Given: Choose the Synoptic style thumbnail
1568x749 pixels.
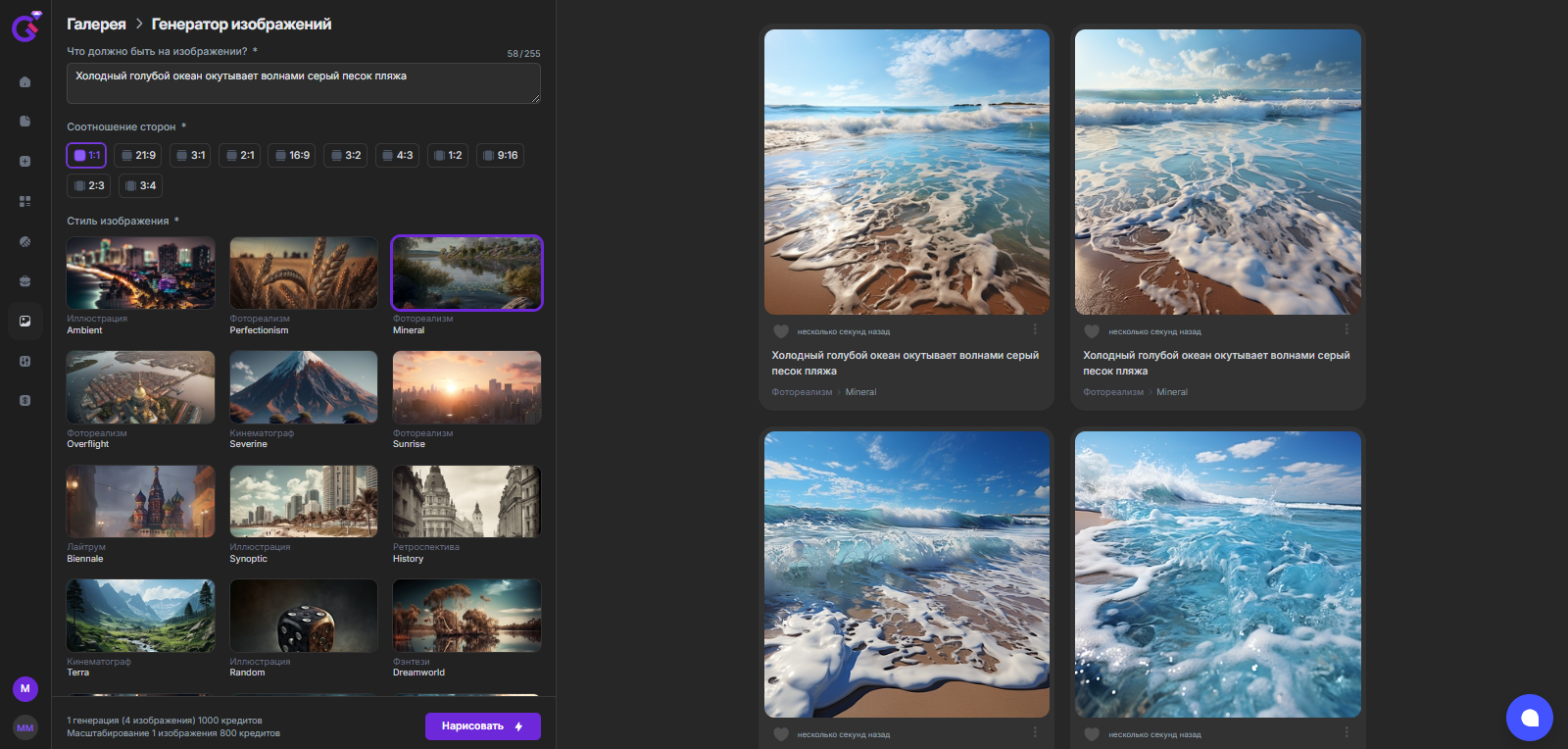Looking at the screenshot, I should click(304, 501).
